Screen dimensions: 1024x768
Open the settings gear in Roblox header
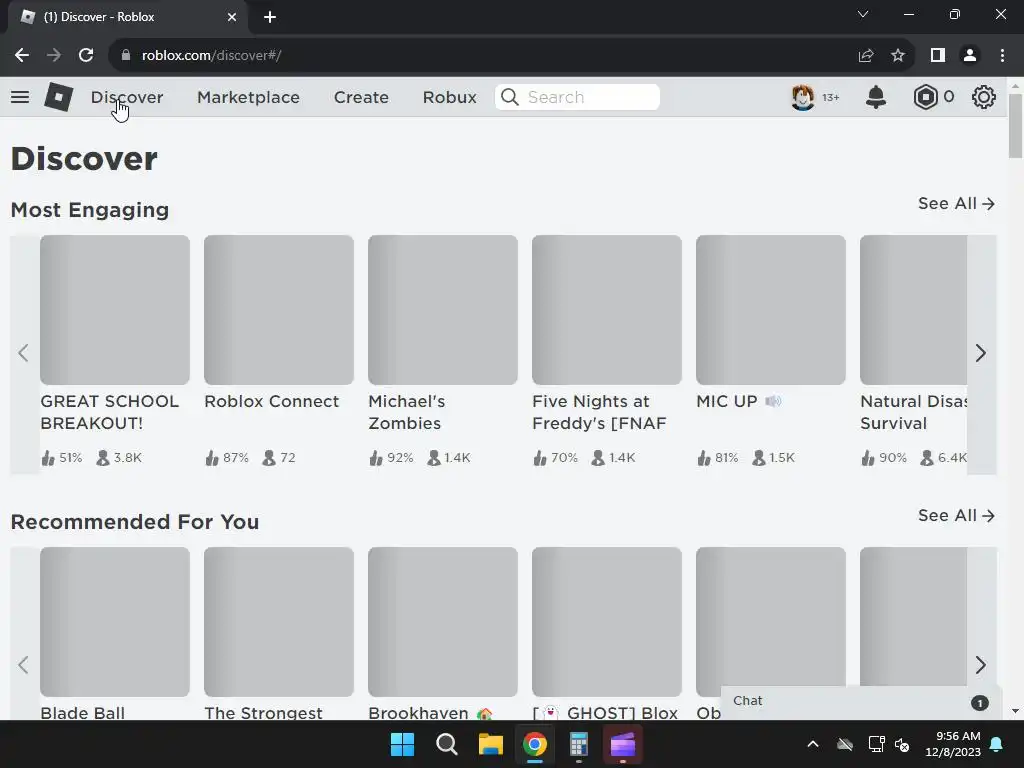[x=984, y=97]
